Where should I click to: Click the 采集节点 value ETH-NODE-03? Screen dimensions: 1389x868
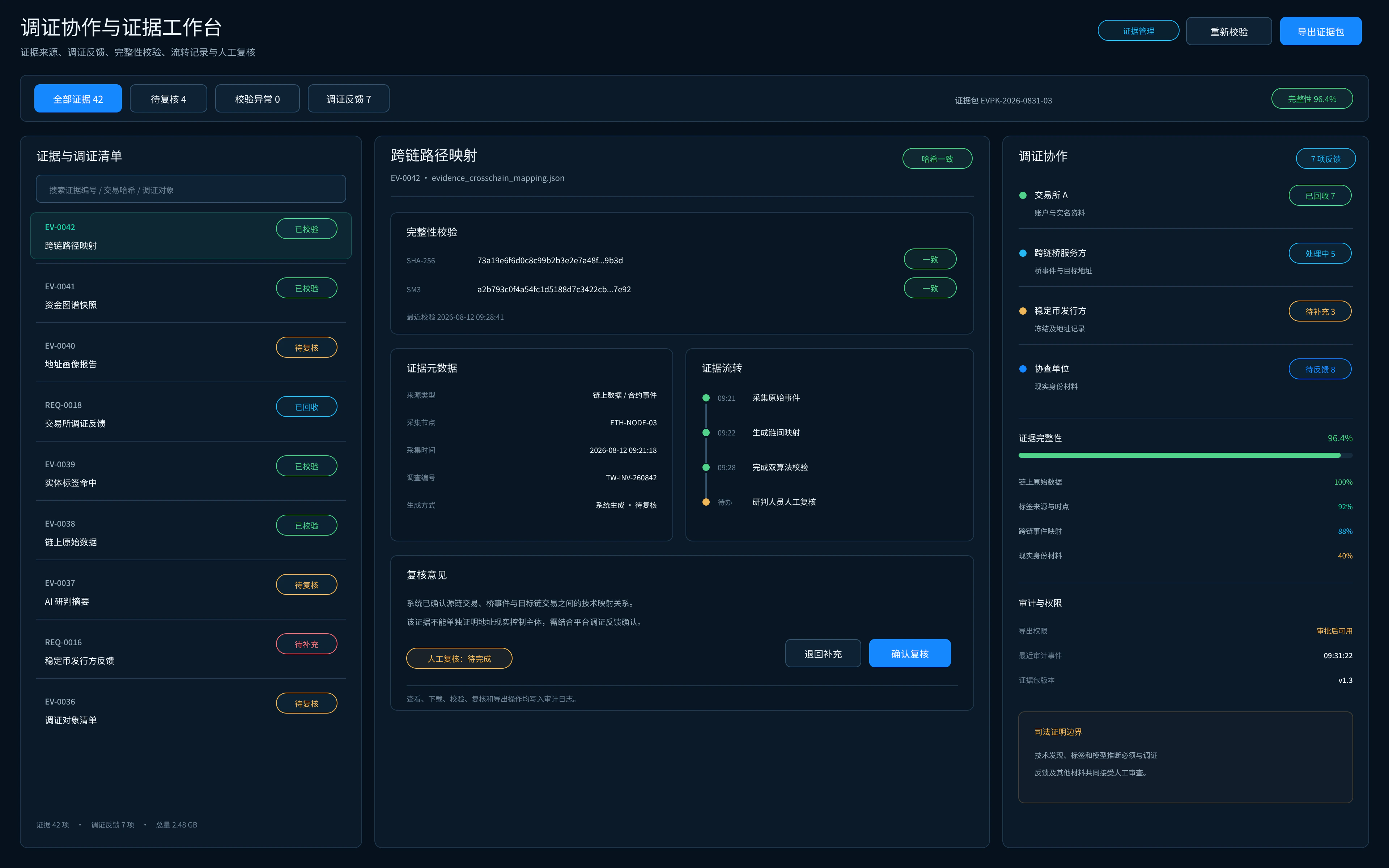coord(633,422)
